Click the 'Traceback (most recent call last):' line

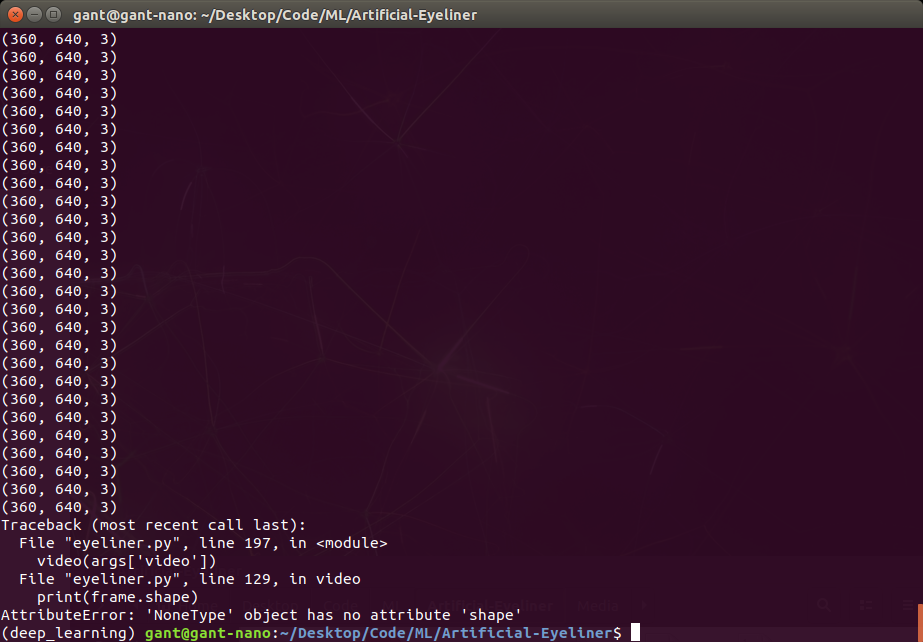click(x=154, y=525)
